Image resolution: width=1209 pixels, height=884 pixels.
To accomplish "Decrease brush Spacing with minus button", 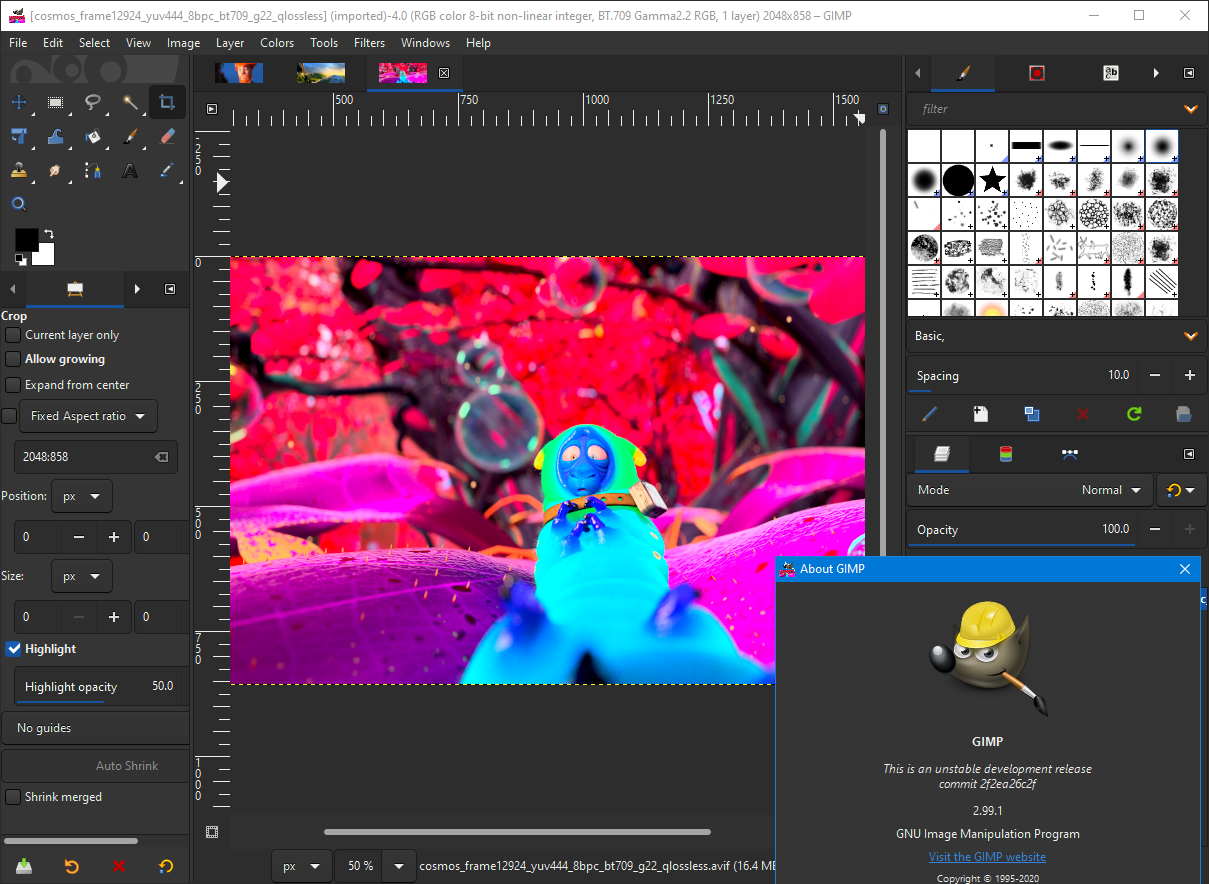I will [x=1155, y=376].
